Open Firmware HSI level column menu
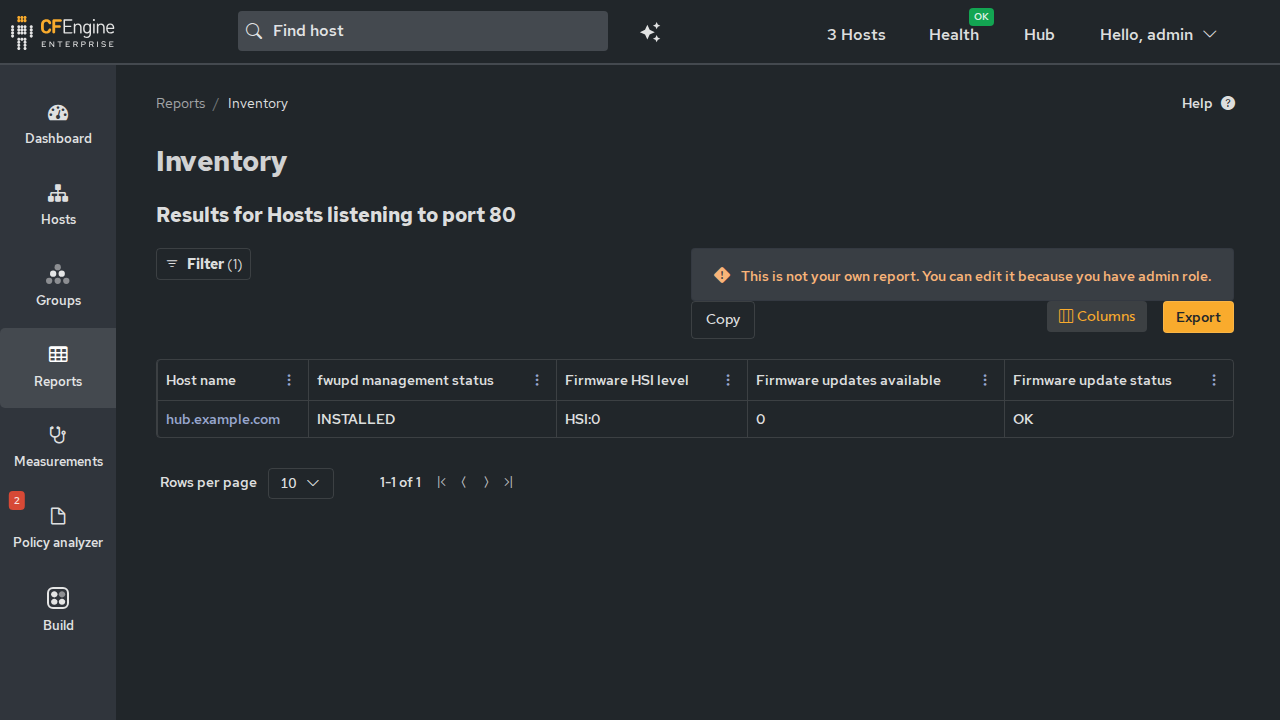 728,380
